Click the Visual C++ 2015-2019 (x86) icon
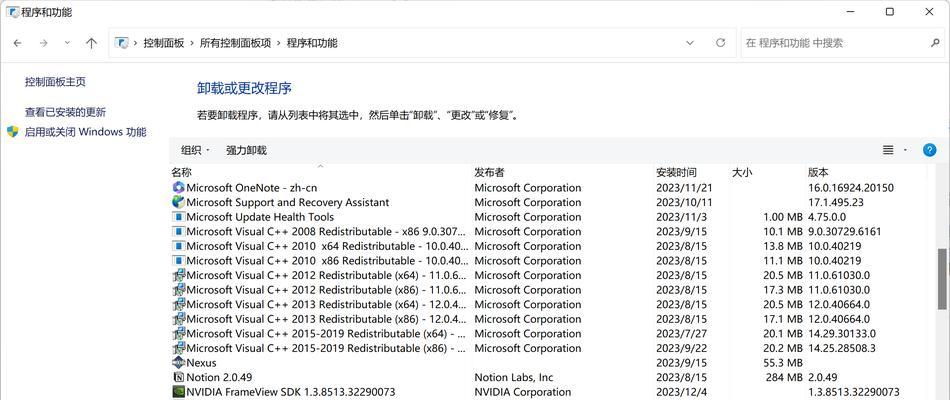Image resolution: width=950 pixels, height=400 pixels. [x=178, y=348]
